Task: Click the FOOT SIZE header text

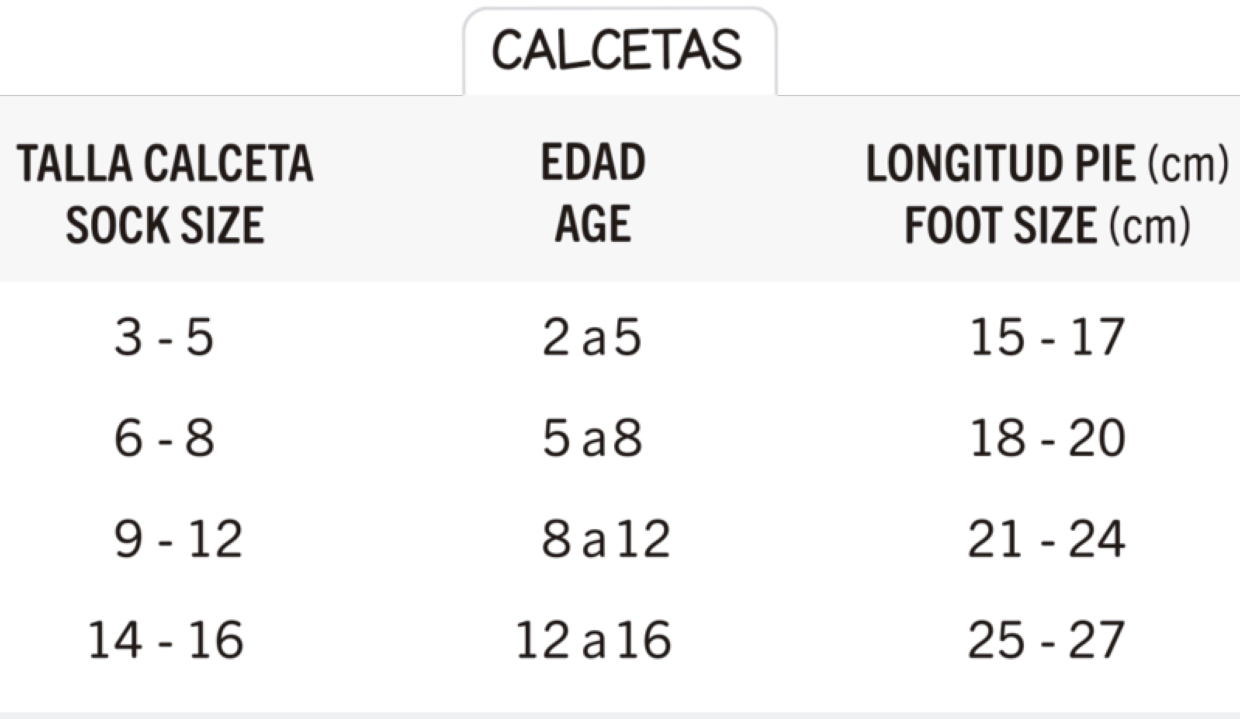Action: tap(1000, 226)
